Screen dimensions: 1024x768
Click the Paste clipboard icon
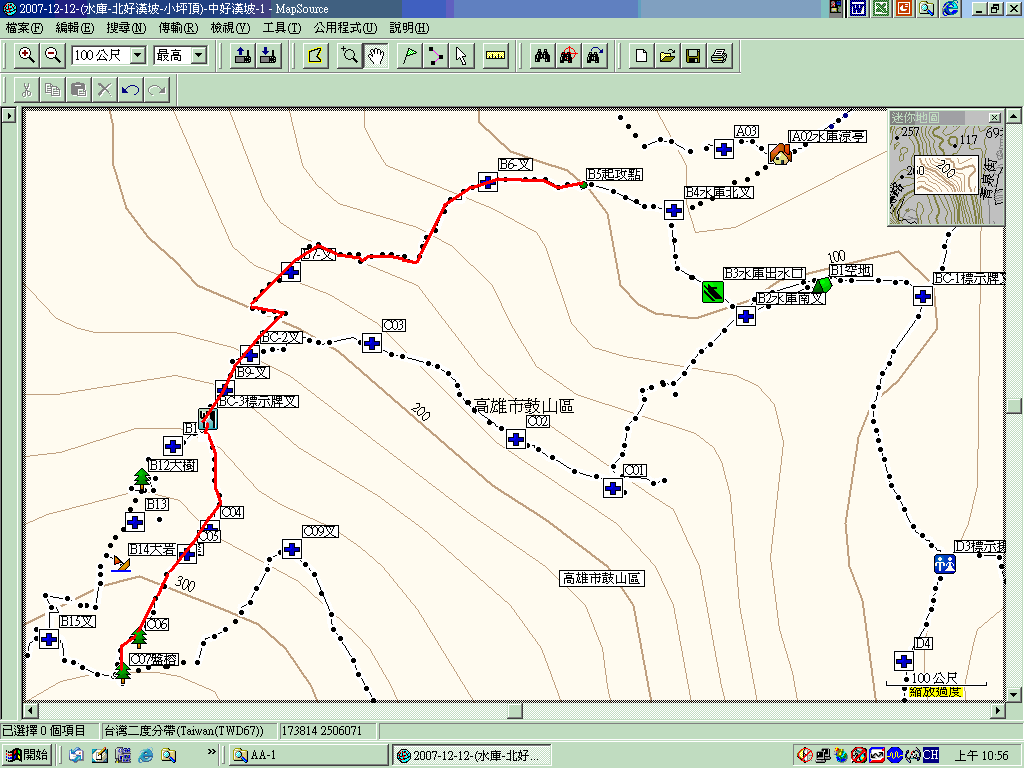coord(78,89)
